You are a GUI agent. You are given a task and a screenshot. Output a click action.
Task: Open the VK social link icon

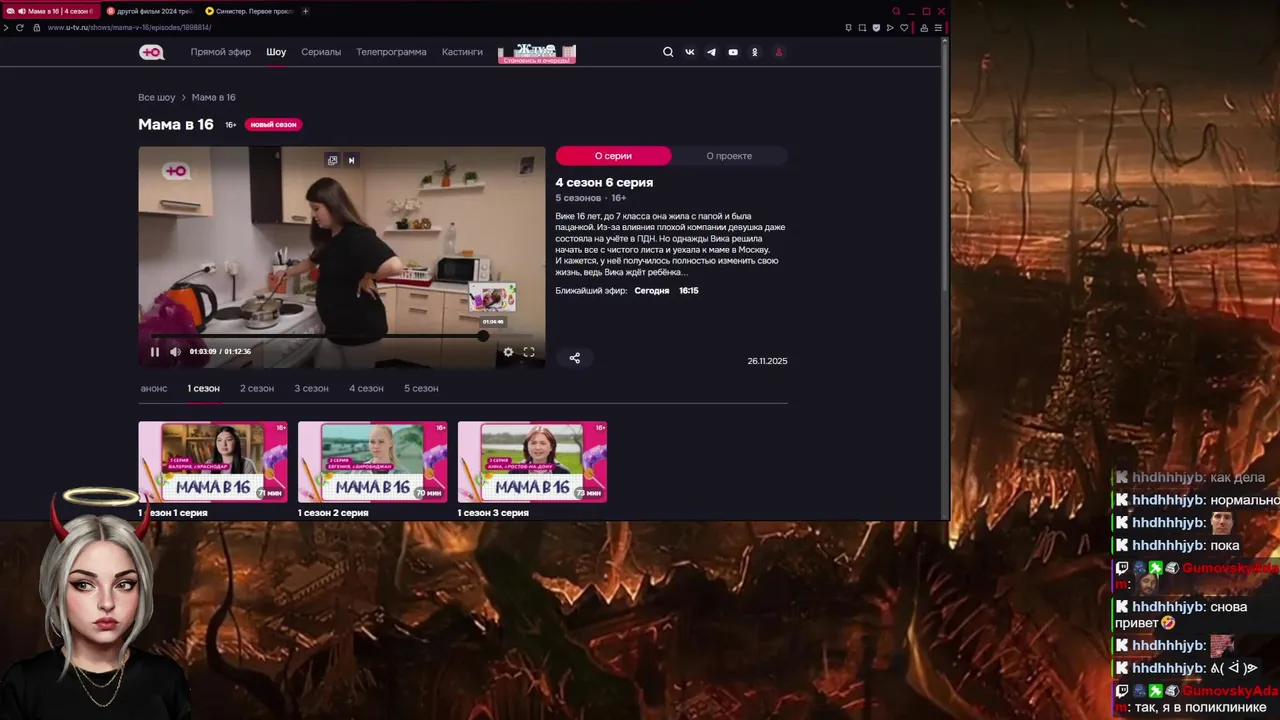690,52
